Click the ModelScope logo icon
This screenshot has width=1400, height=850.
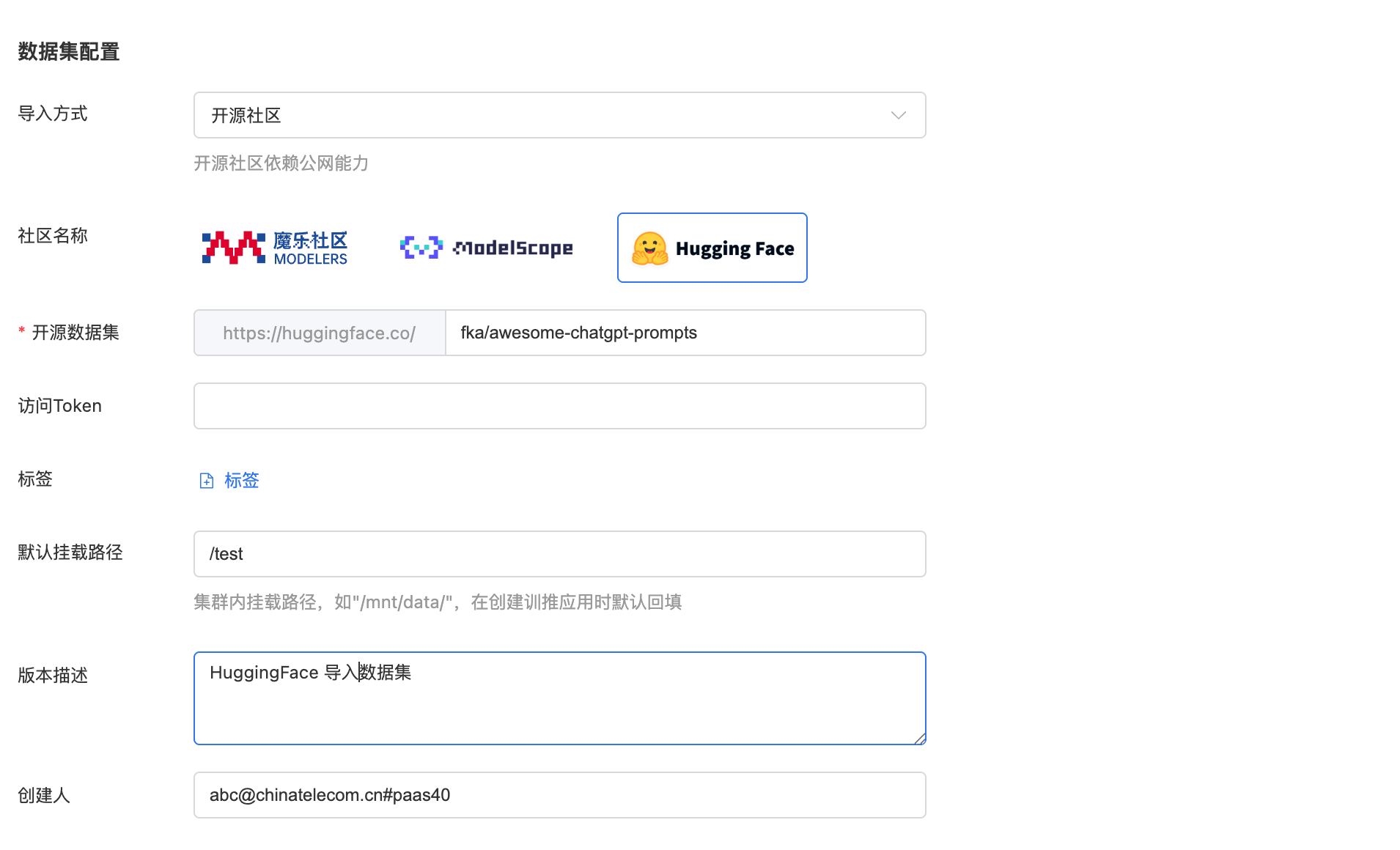[x=421, y=248]
